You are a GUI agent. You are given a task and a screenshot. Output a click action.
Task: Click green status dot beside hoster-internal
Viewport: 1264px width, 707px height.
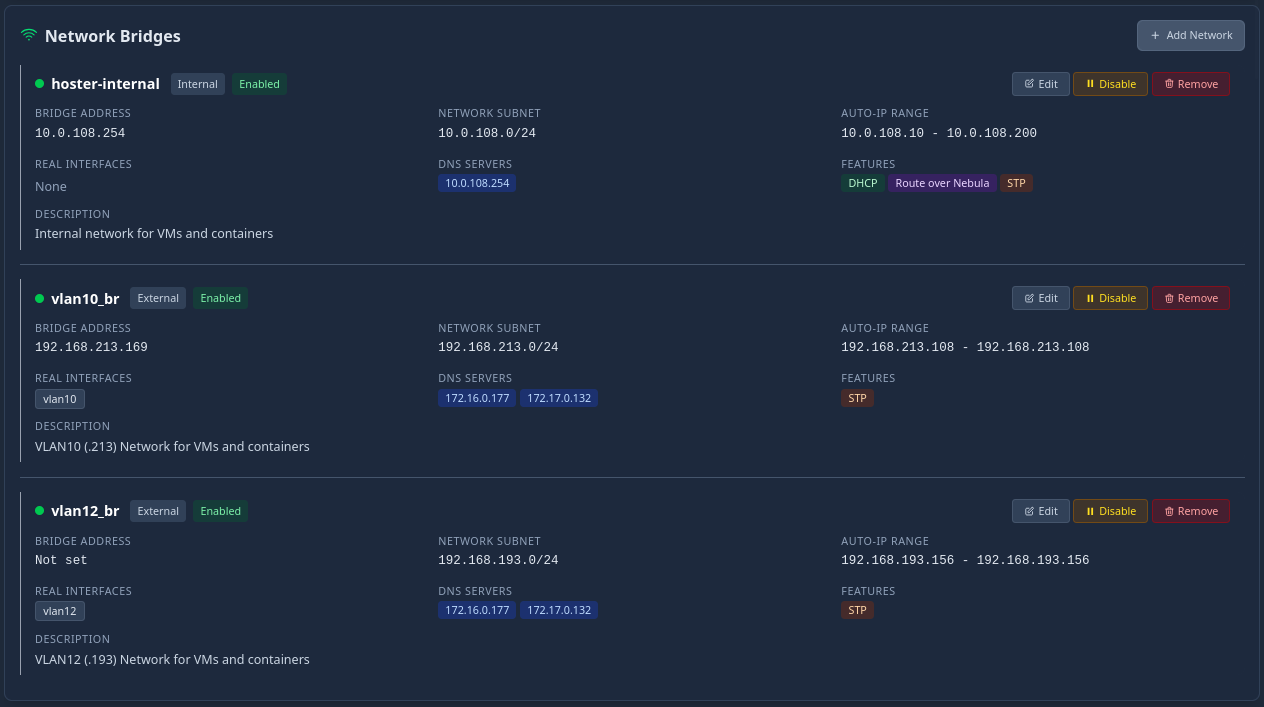(40, 84)
